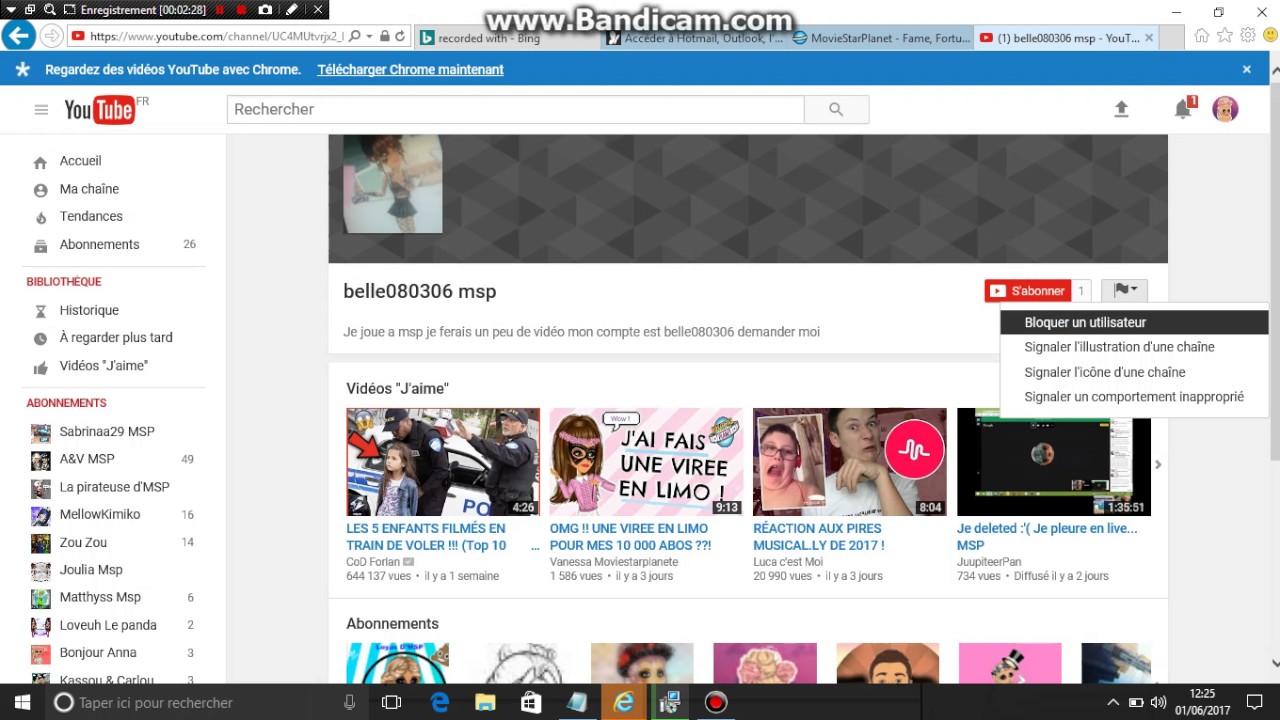
Task: Click the S'abonner subscribe button
Action: (x=1028, y=291)
